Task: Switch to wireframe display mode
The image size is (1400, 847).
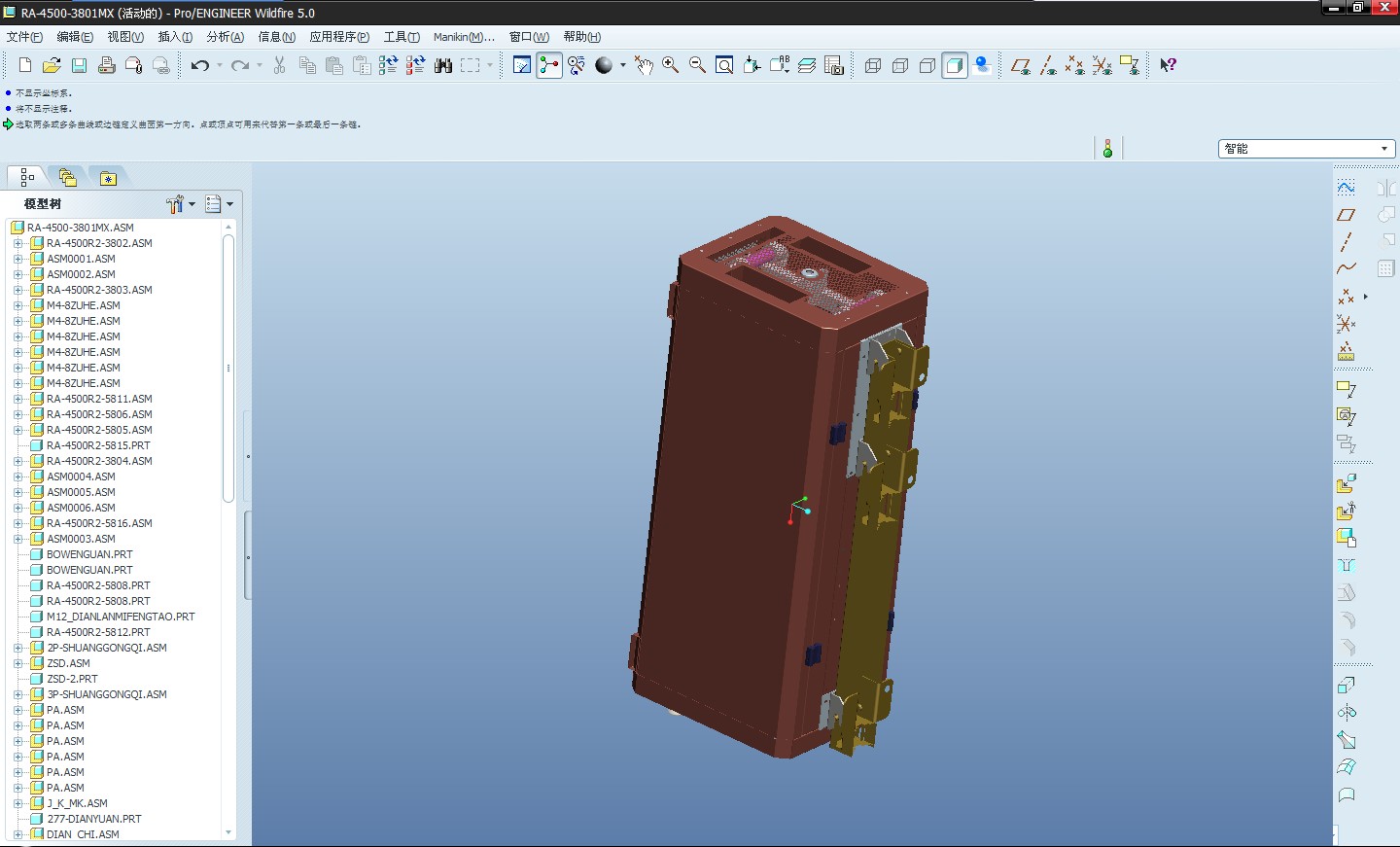Action: click(x=873, y=65)
